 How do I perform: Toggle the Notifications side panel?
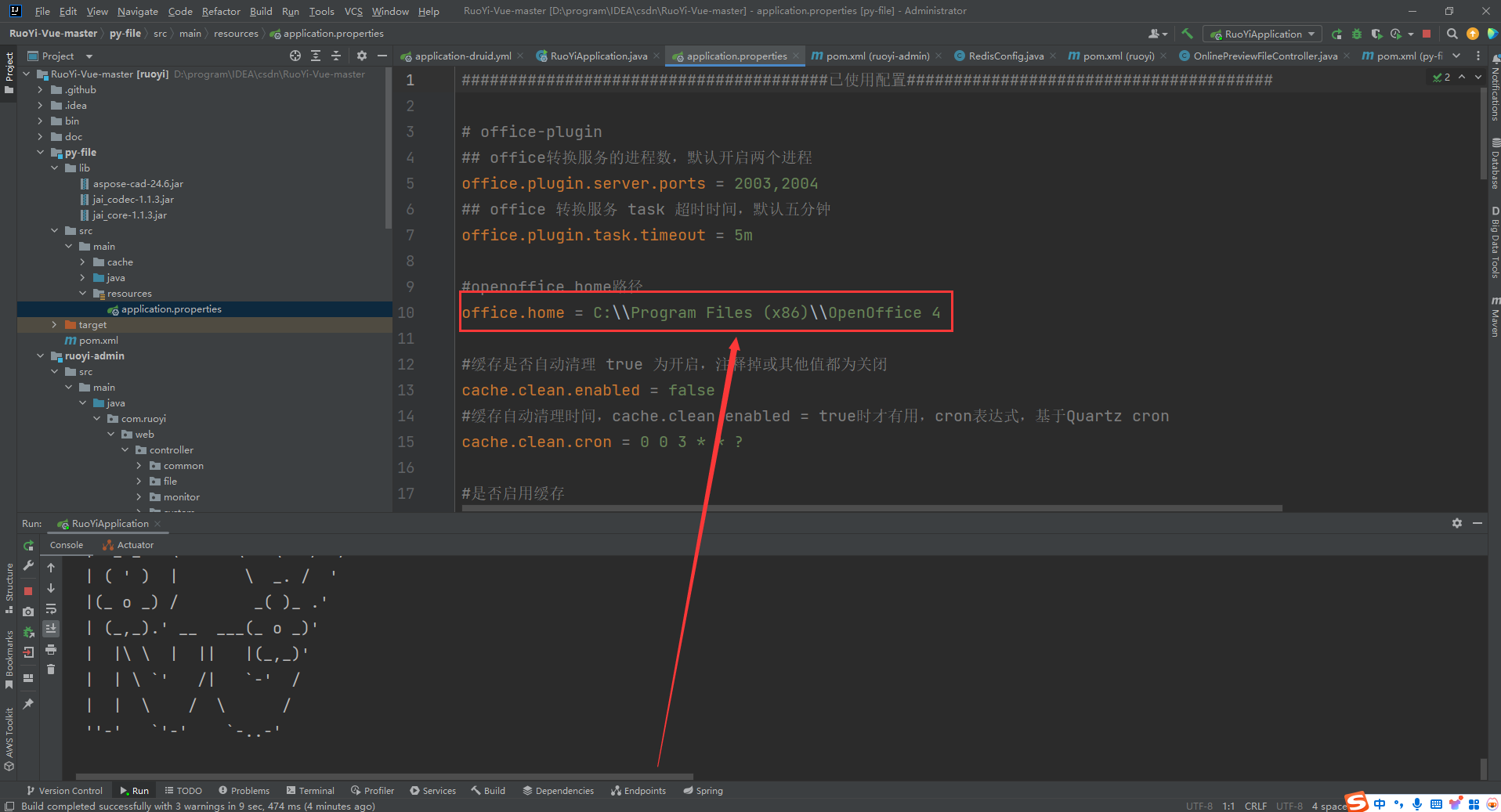coord(1494,88)
